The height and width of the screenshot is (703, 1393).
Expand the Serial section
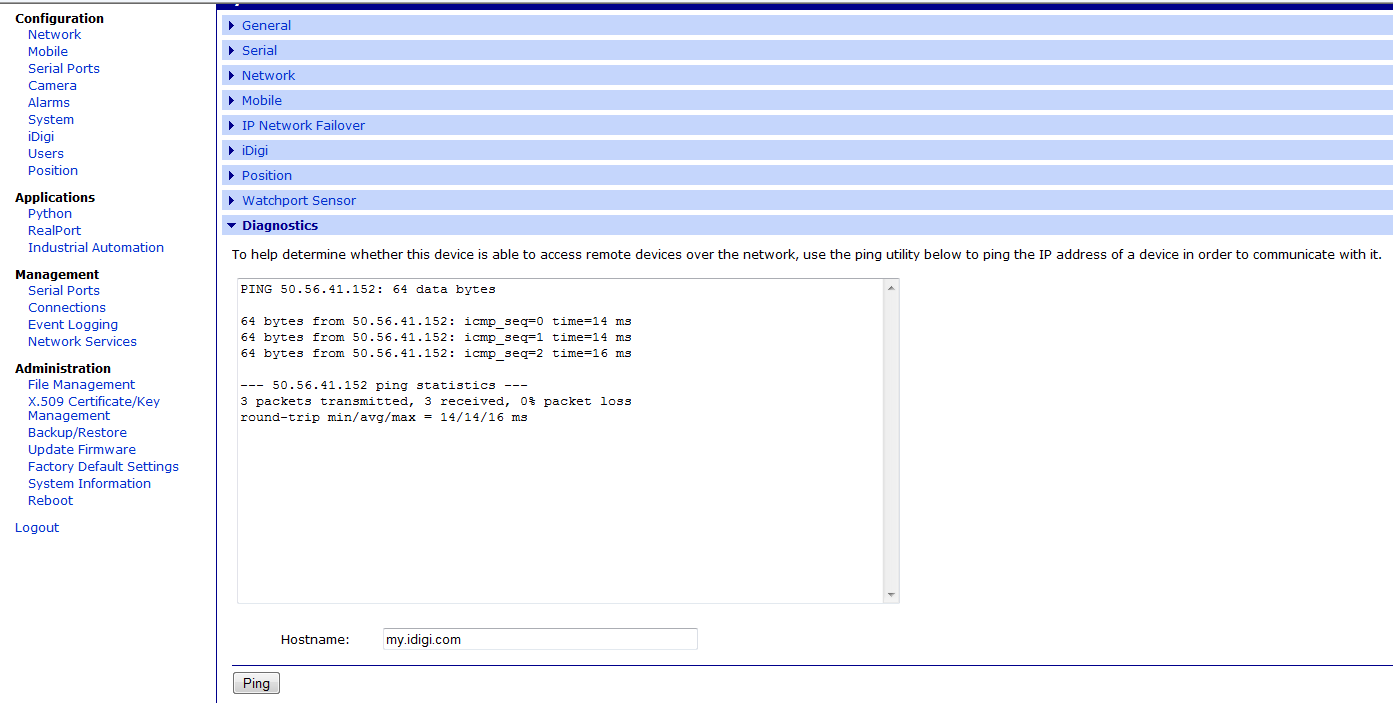pos(259,50)
